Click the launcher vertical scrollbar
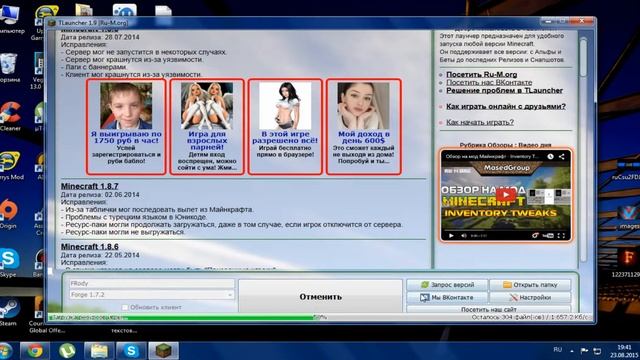Image resolution: width=640 pixels, height=360 pixels. [x=583, y=149]
